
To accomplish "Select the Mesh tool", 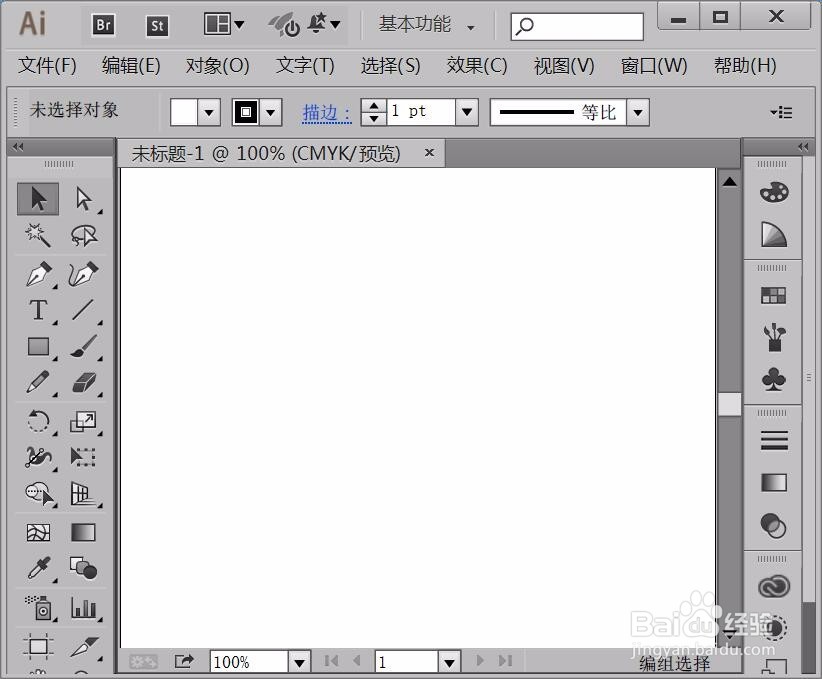I will [x=38, y=533].
